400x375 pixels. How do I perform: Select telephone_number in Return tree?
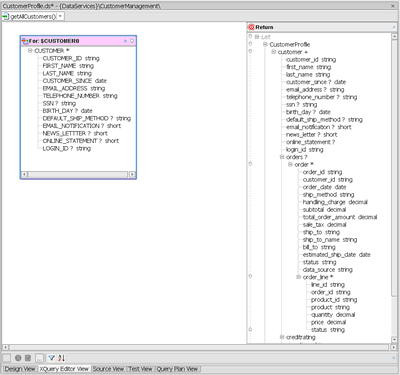click(322, 97)
